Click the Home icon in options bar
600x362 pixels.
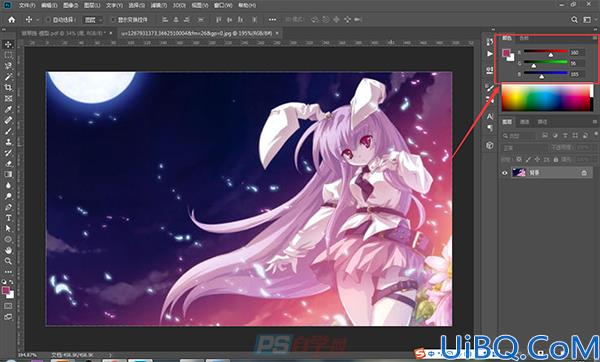coord(12,20)
